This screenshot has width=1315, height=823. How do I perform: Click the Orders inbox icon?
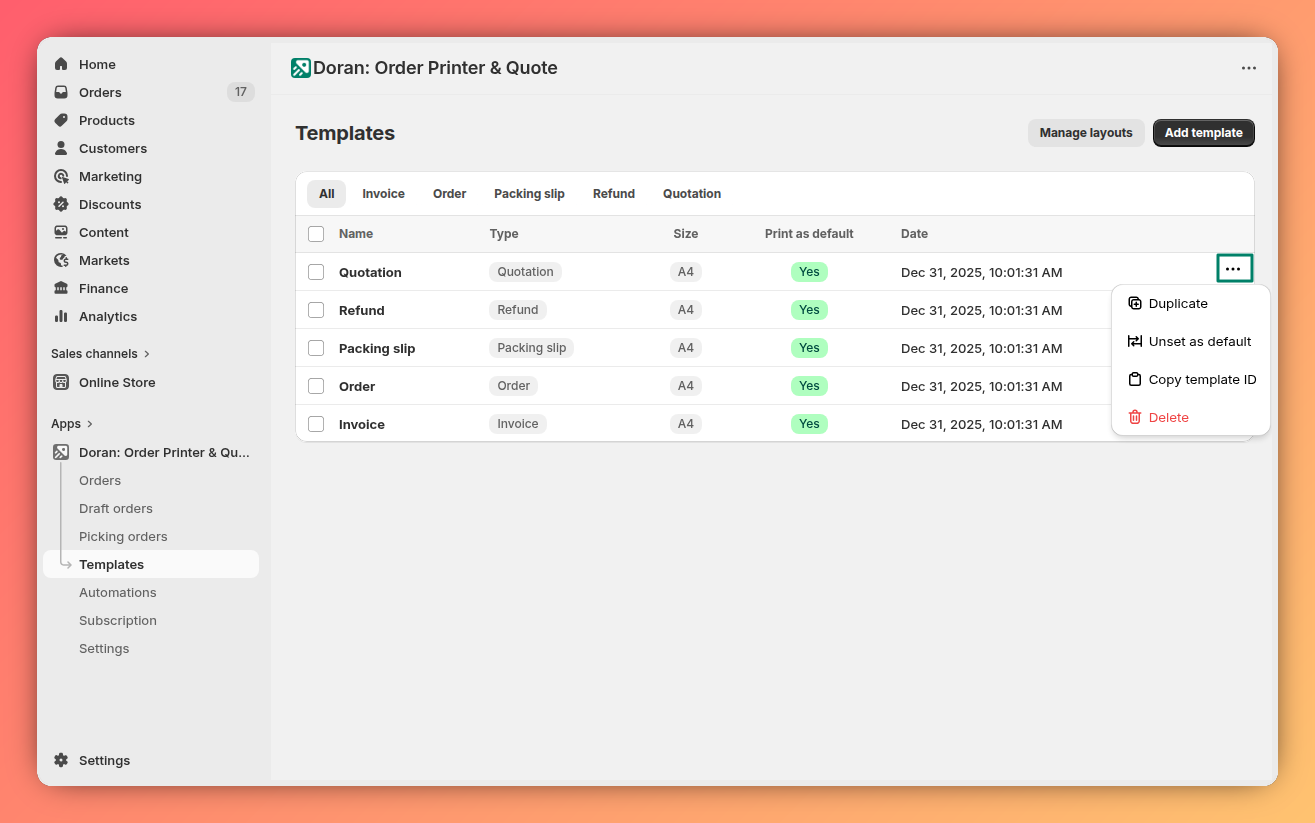(x=61, y=92)
